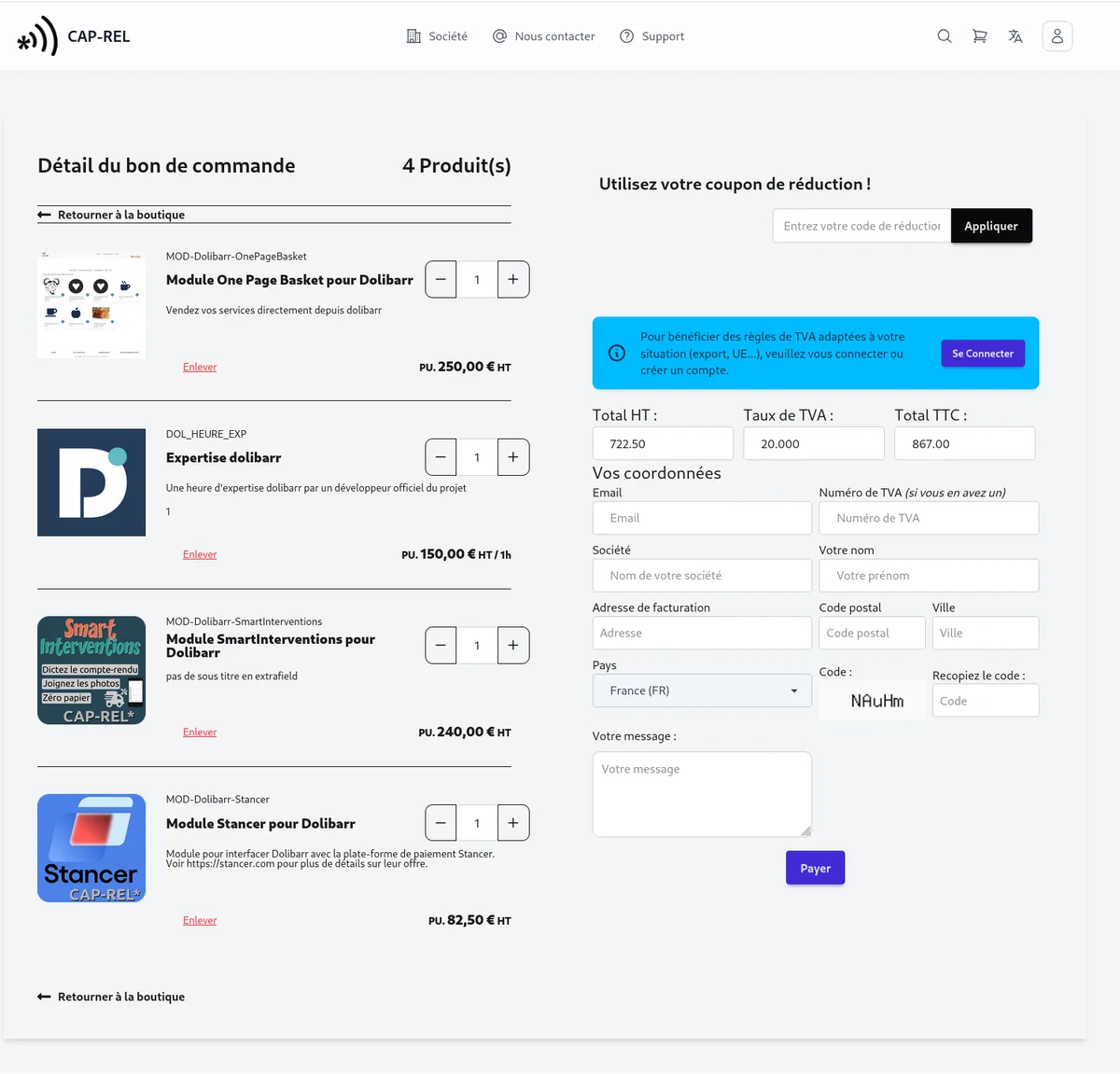The width and height of the screenshot is (1120, 1074).
Task: Open the Pays dropdown France (FR)
Action: tap(702, 690)
